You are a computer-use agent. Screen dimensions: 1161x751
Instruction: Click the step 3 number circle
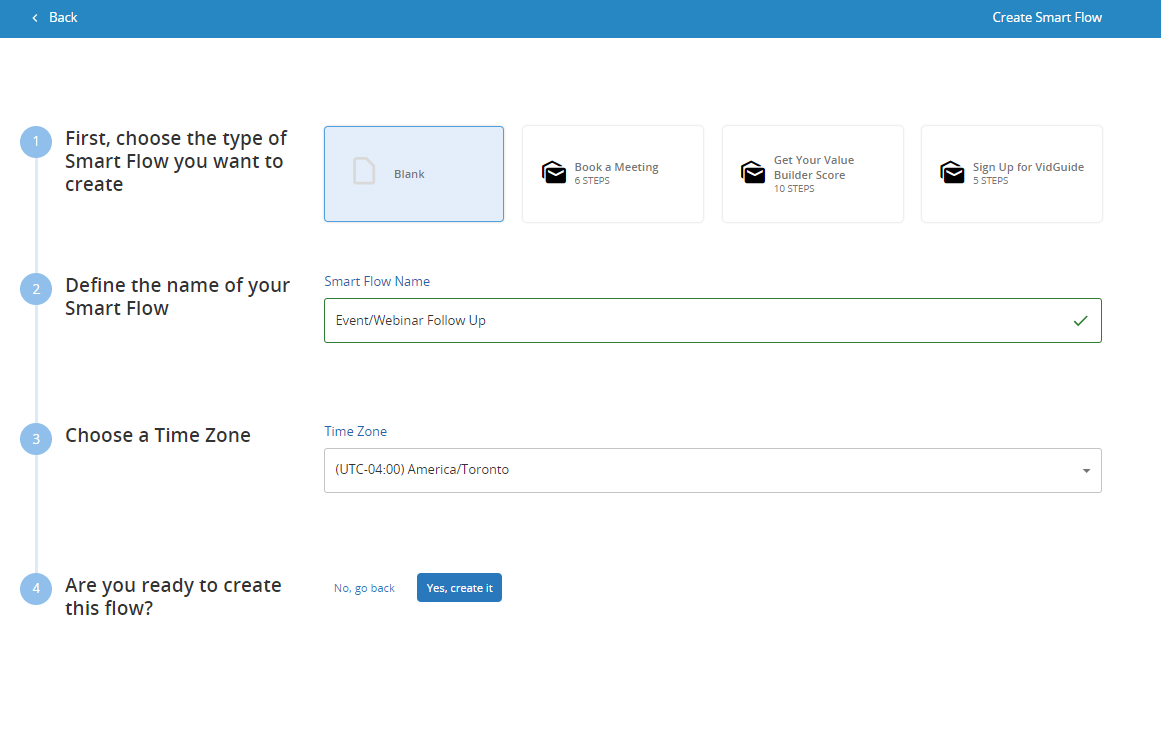[x=36, y=438]
